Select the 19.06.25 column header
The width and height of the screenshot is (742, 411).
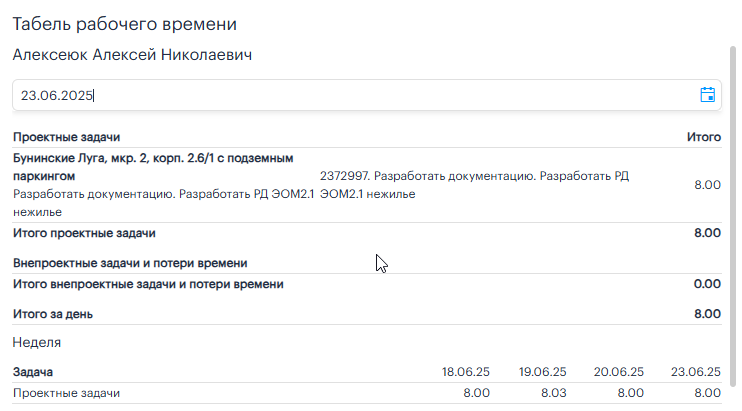(x=543, y=372)
